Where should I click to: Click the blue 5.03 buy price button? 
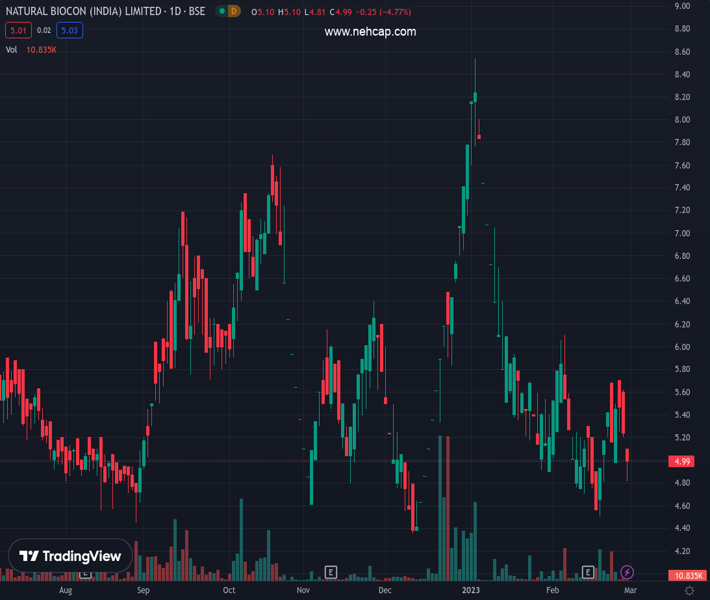tap(70, 30)
